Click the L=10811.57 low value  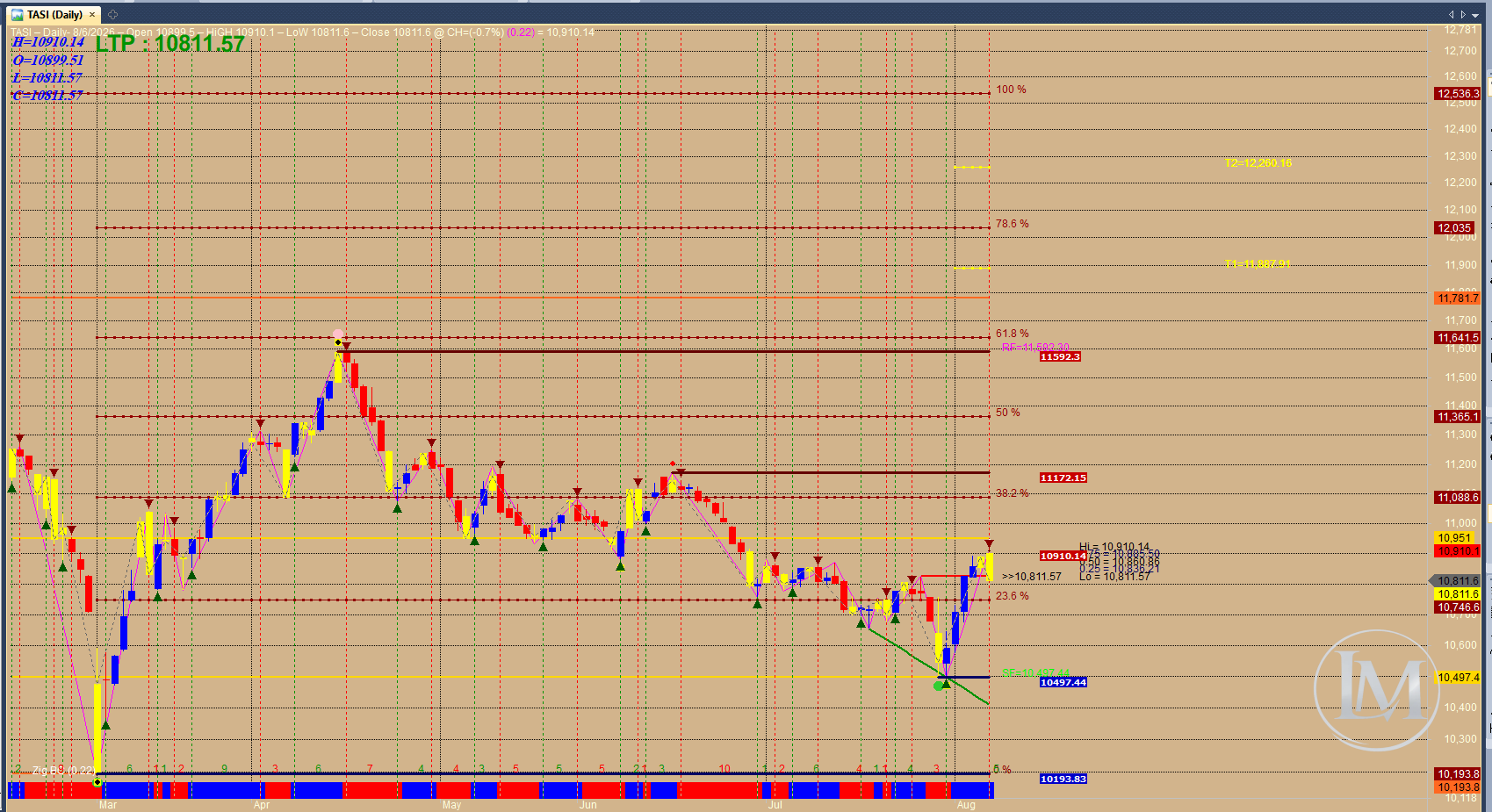pos(47,78)
